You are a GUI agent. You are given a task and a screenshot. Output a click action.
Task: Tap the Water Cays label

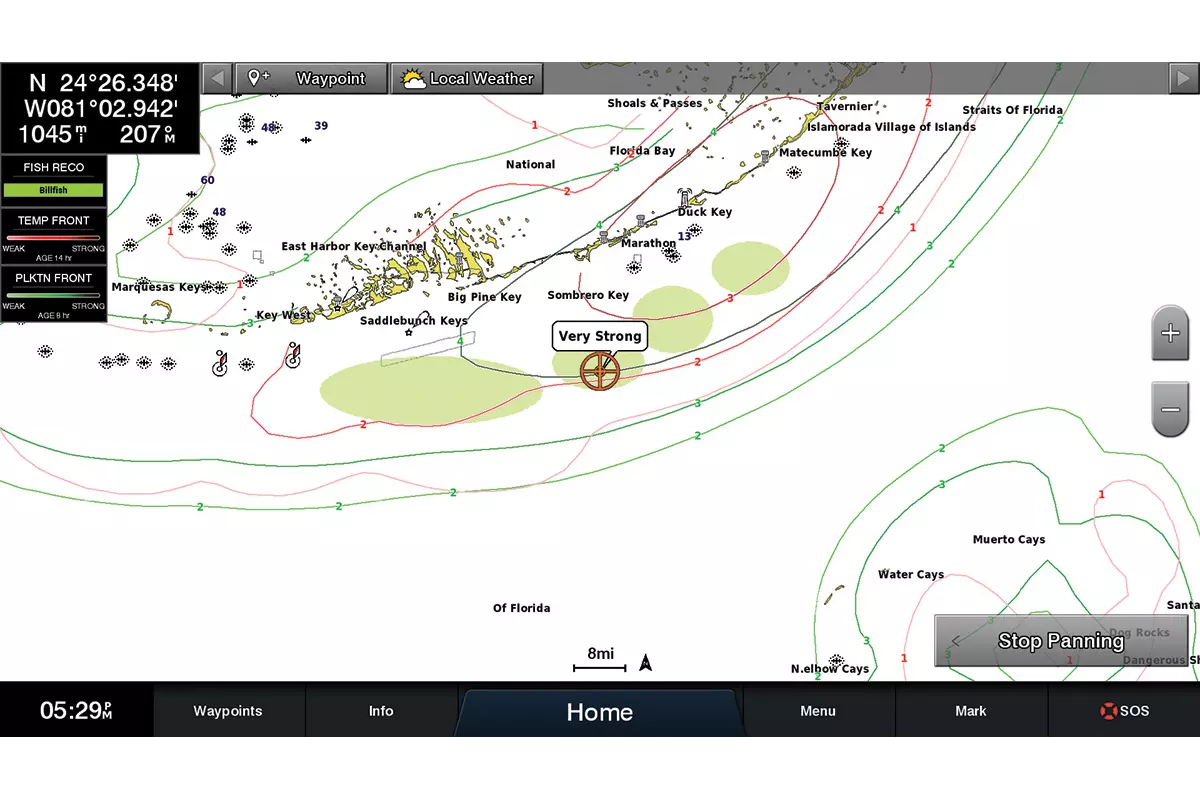[911, 575]
